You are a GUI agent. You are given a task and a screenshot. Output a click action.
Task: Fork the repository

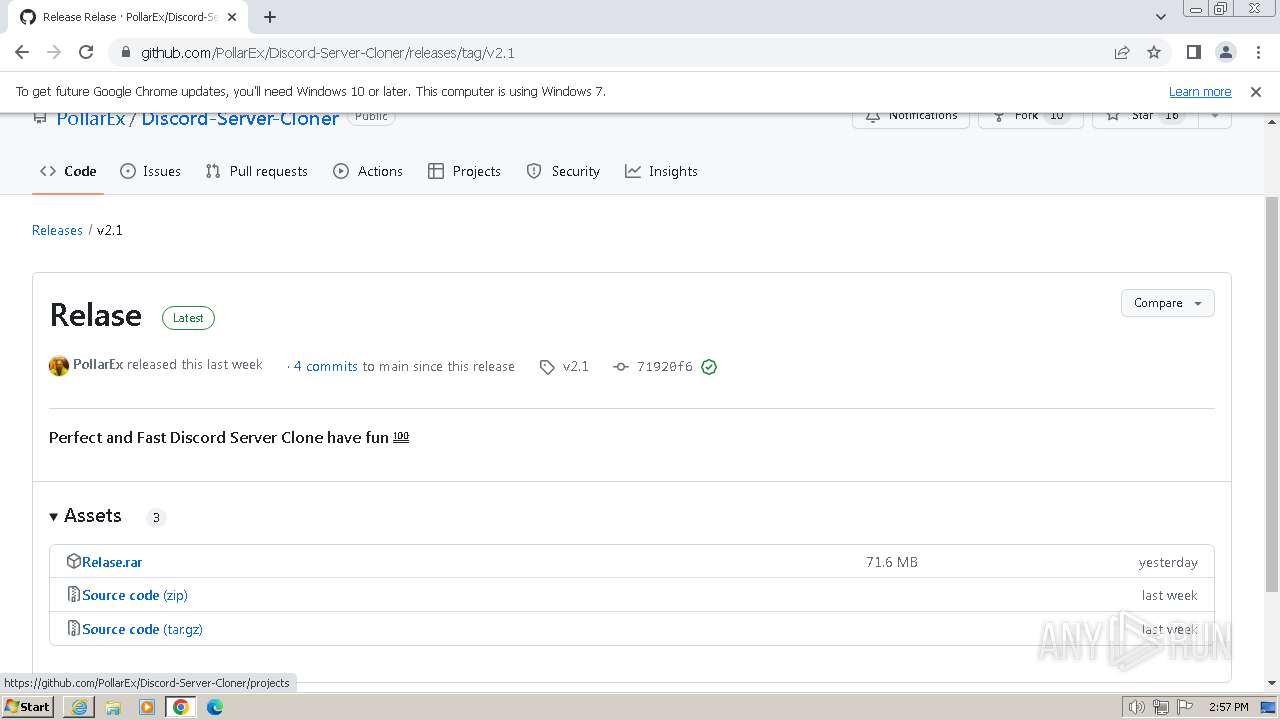tap(1030, 117)
